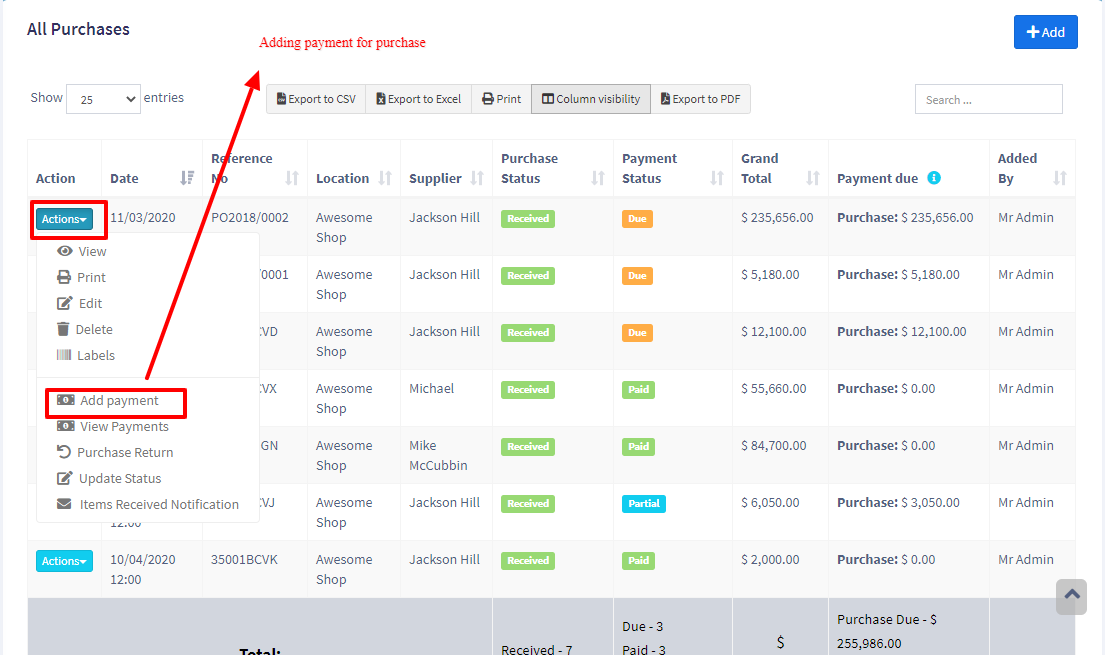Expand Actions dropdown for 35001BCVK purchase
Screen dimensions: 1105x655
click(x=64, y=561)
